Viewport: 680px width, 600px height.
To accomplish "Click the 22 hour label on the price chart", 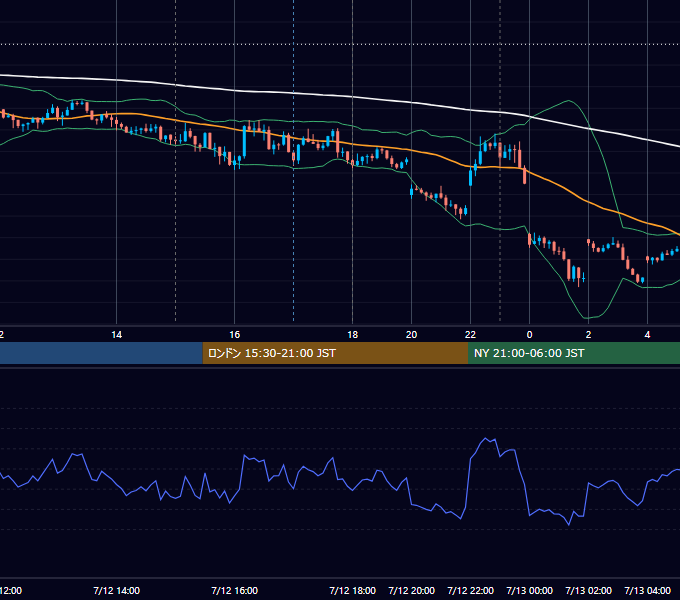I will (471, 335).
